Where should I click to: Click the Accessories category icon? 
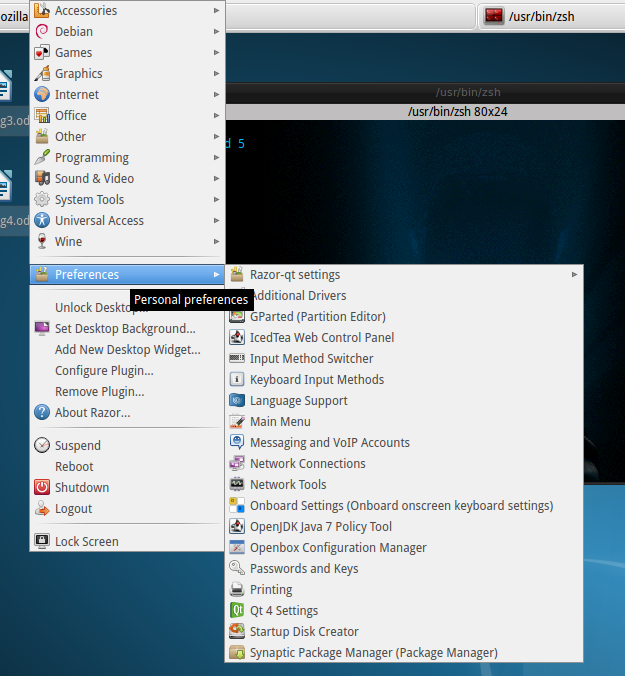pyautogui.click(x=42, y=10)
